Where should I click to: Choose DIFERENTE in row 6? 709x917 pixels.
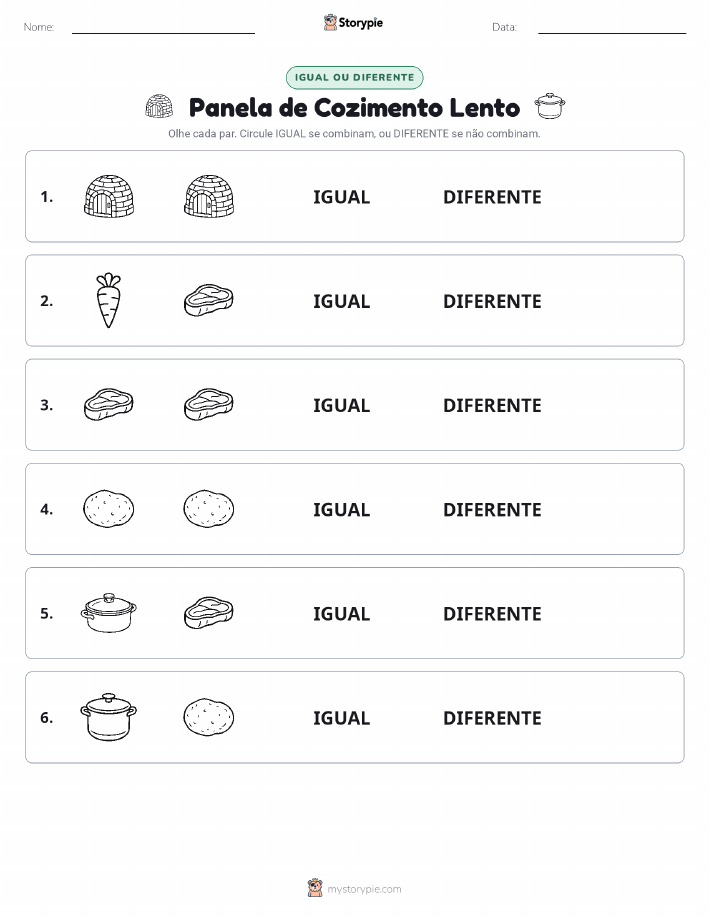point(492,718)
